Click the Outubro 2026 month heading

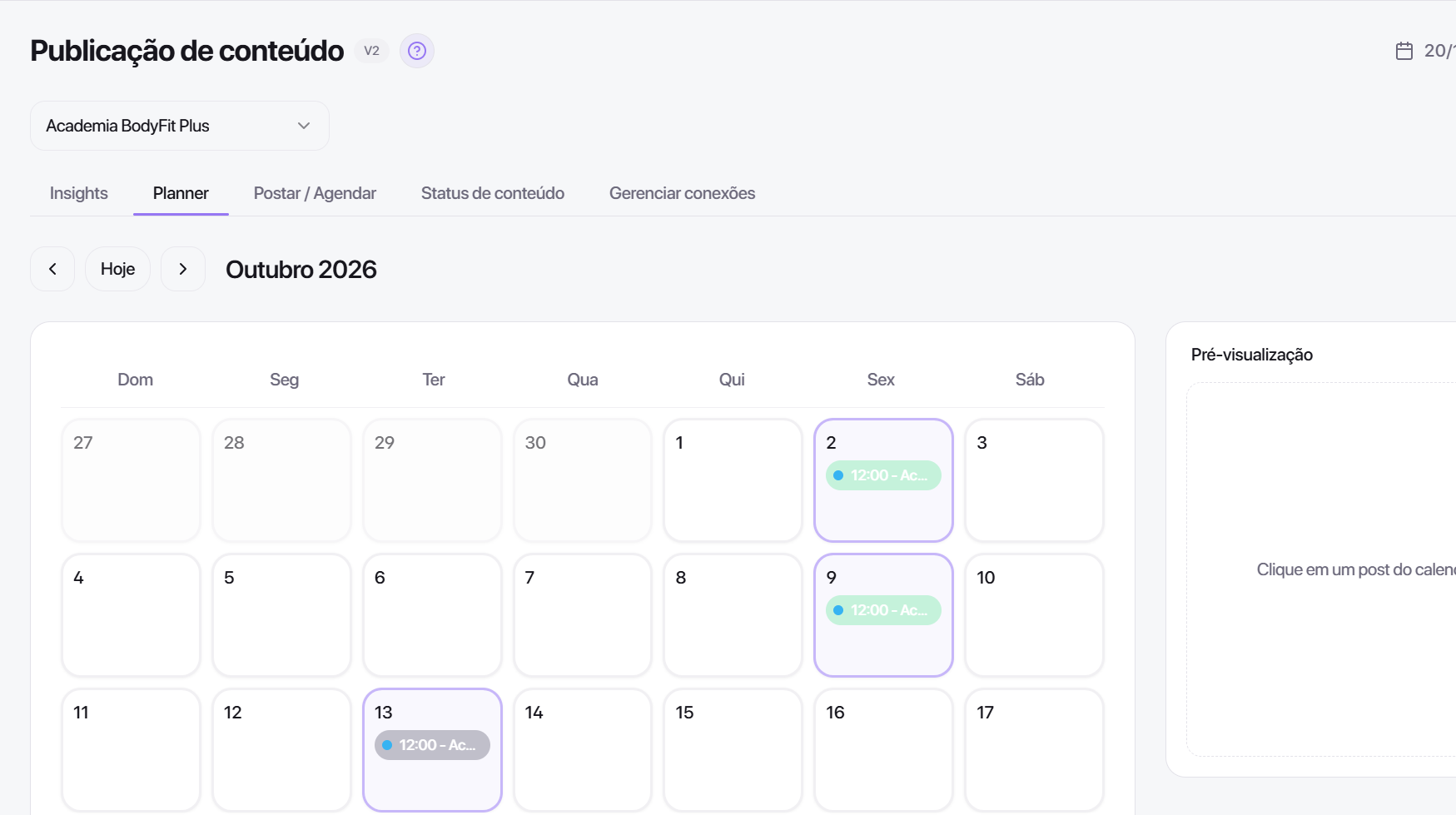[x=301, y=270]
